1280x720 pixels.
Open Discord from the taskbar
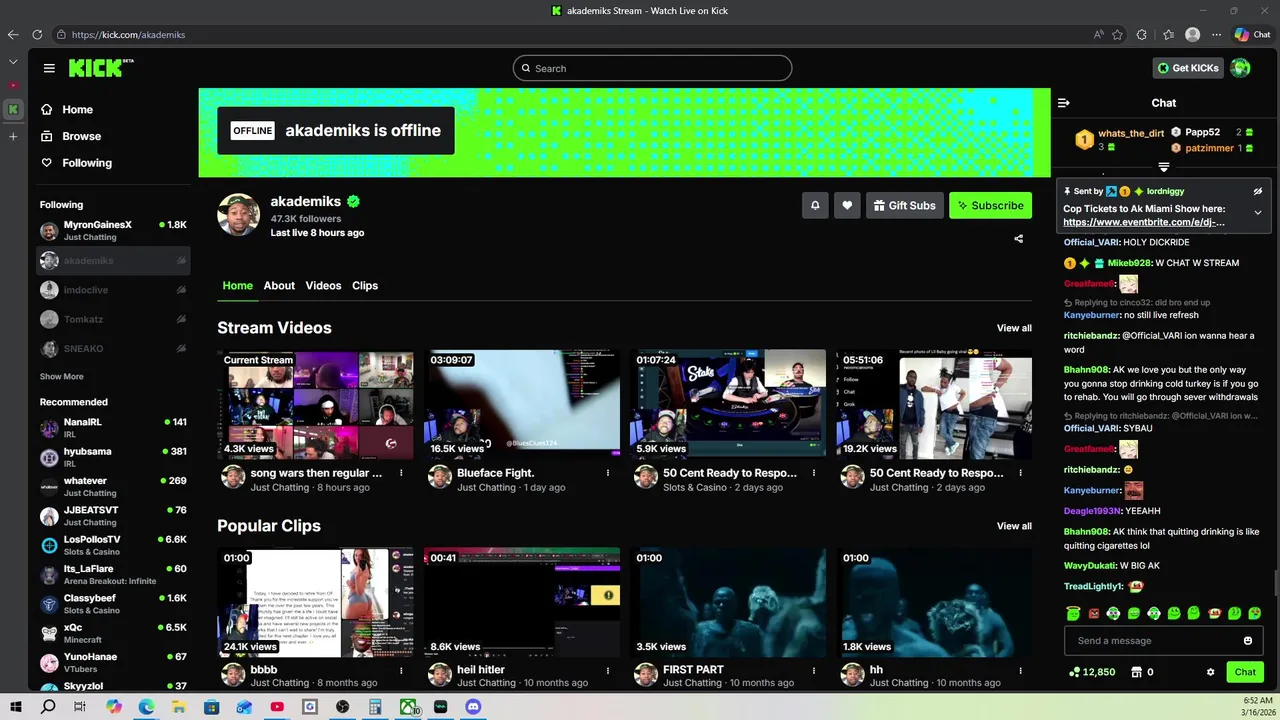[x=473, y=707]
